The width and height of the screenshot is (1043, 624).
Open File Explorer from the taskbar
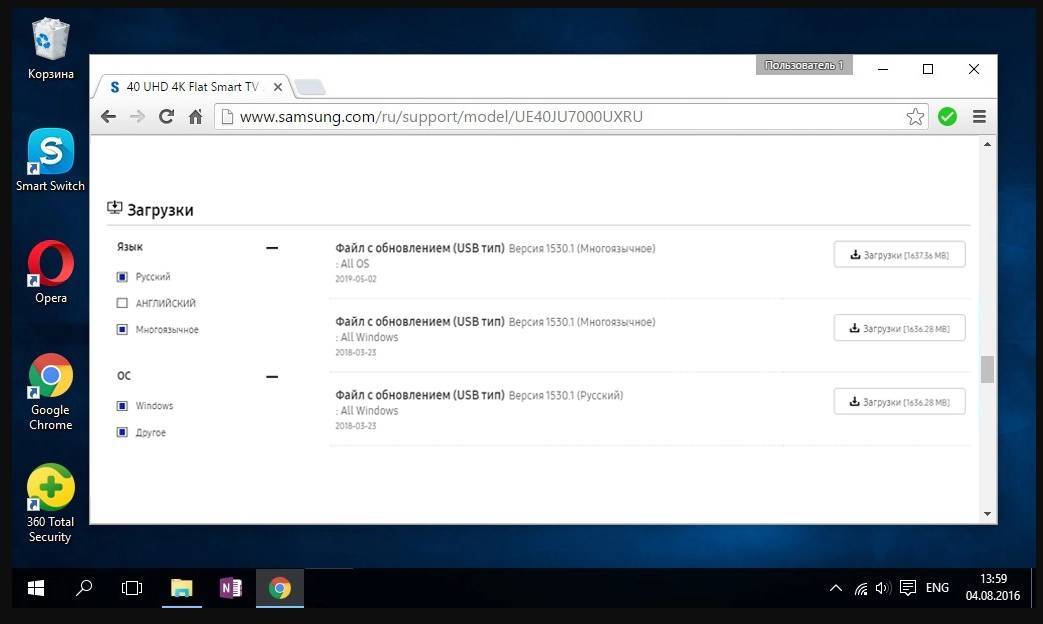182,588
